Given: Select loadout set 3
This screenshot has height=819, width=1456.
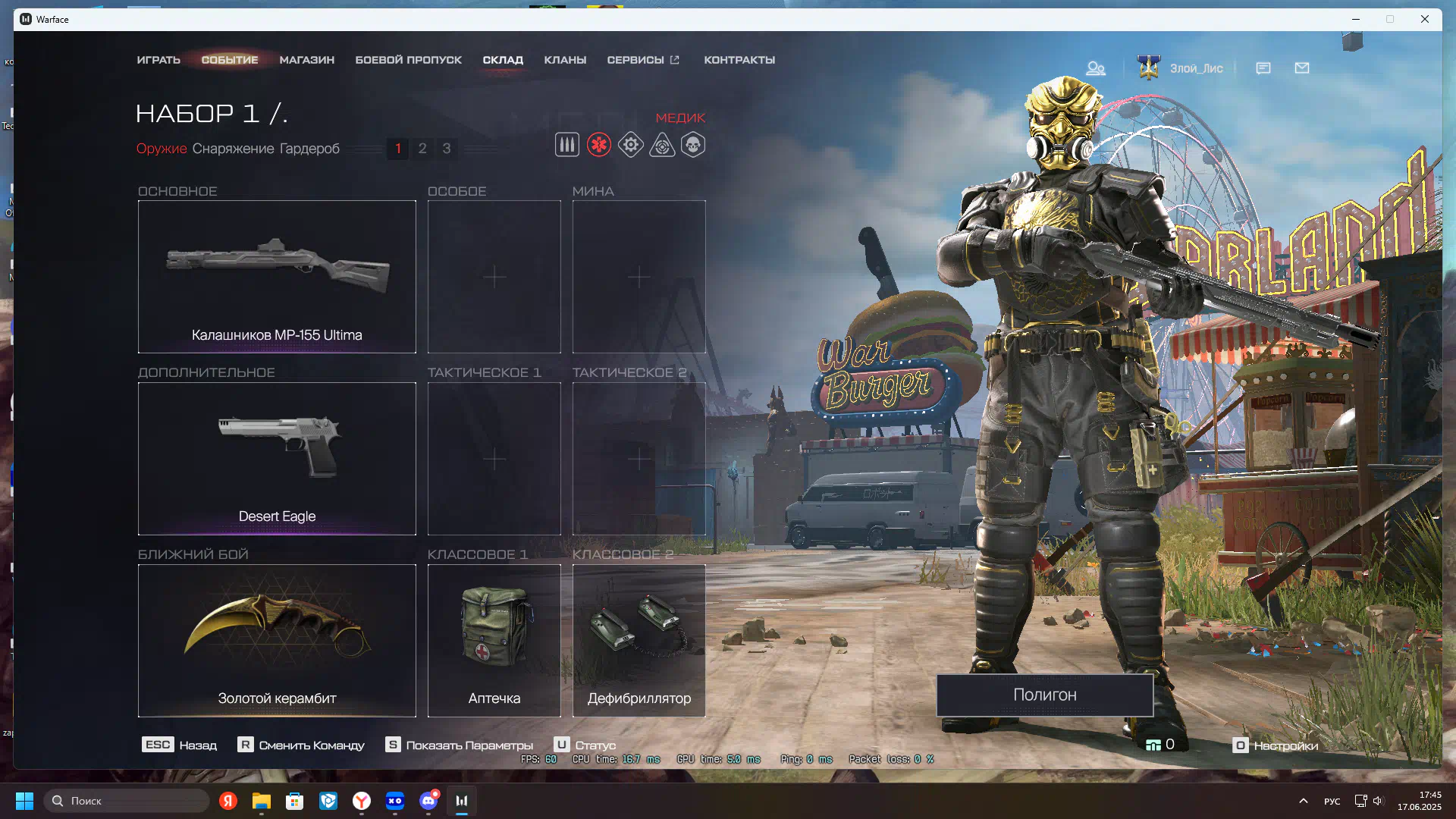Looking at the screenshot, I should (x=447, y=149).
